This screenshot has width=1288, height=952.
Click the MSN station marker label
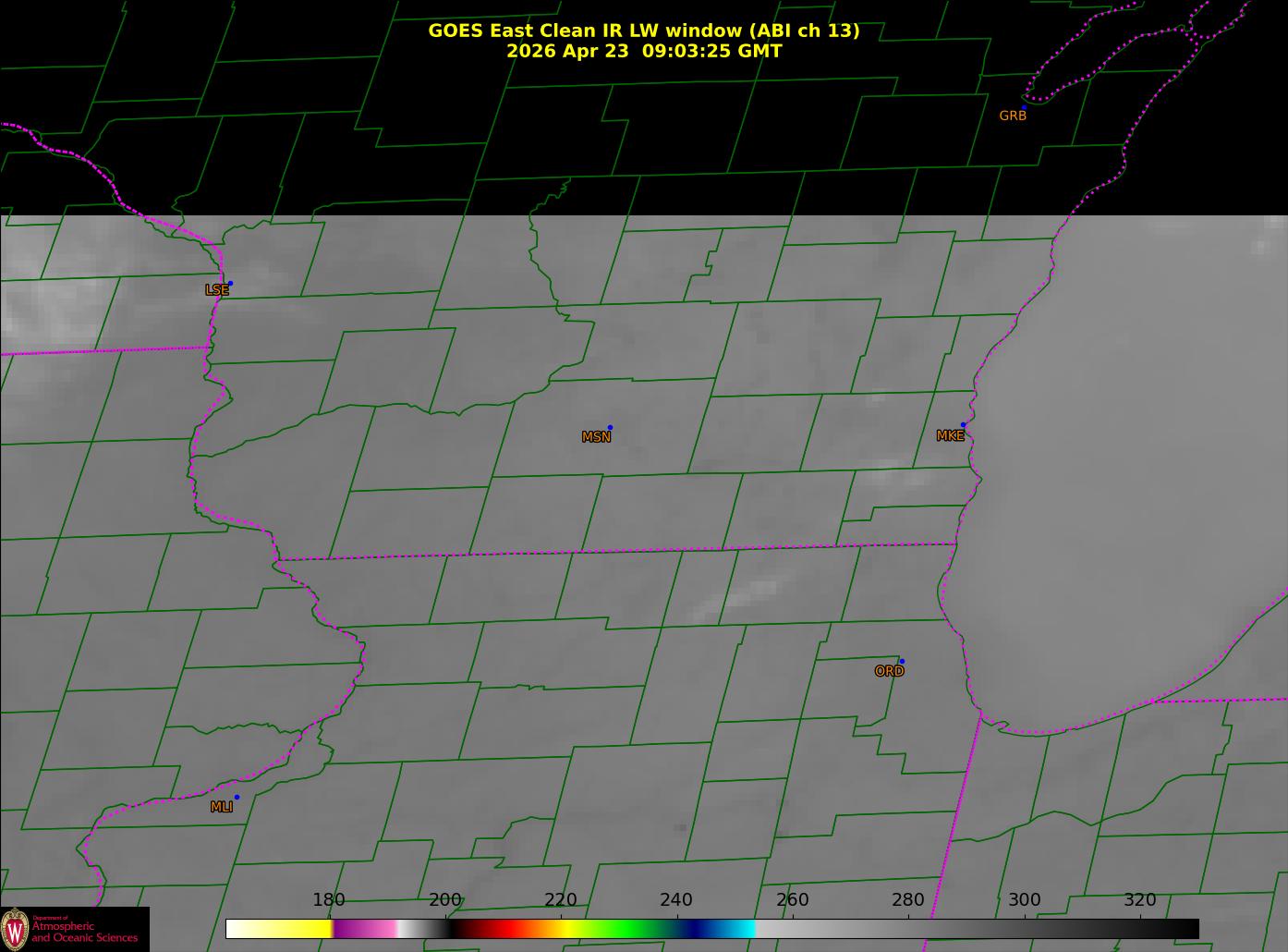coord(596,437)
